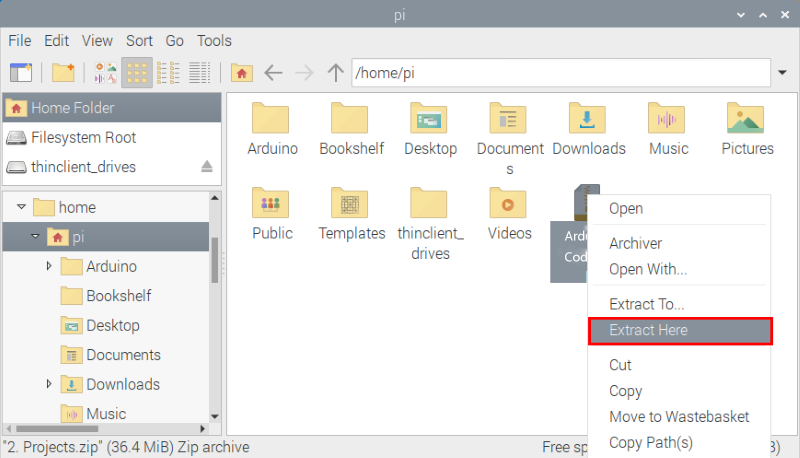Choose Open from the context menu
This screenshot has height=458, width=800.
coord(680,209)
